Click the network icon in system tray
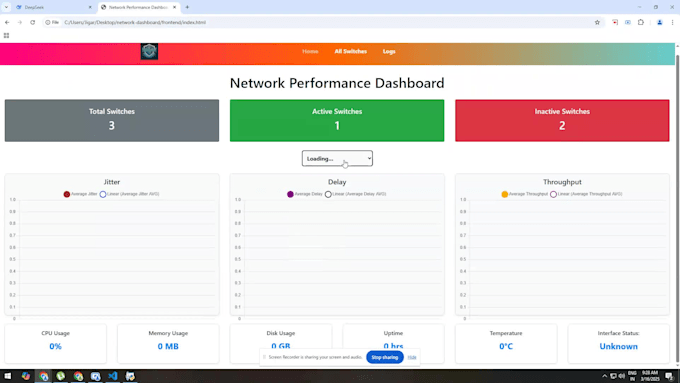 [613, 376]
